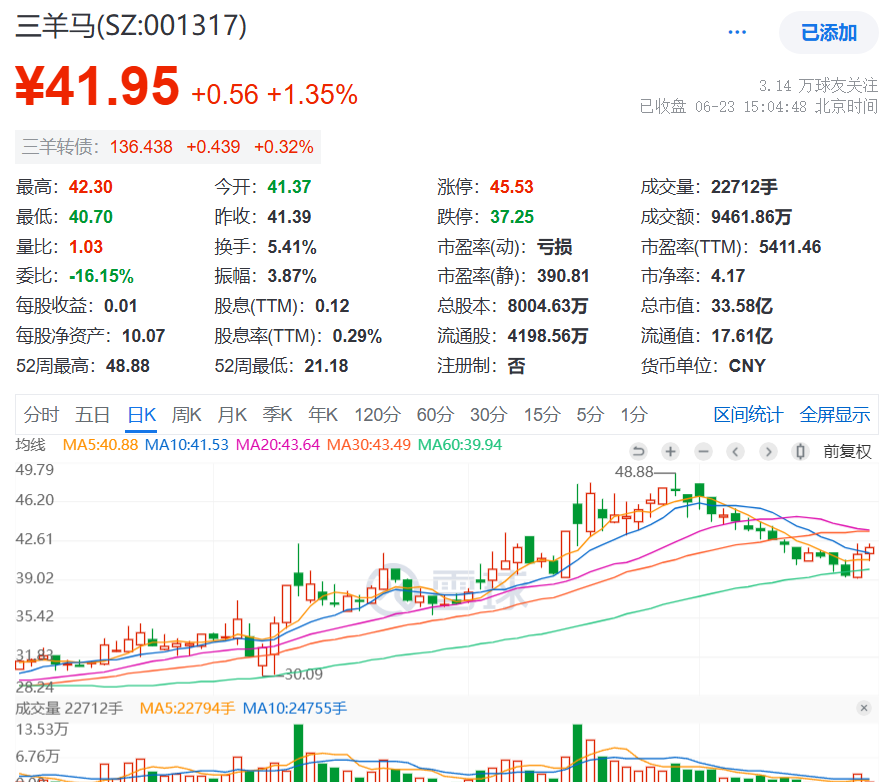This screenshot has height=782, width=894.
Task: Close the volume indicator panel
Action: coord(864,708)
